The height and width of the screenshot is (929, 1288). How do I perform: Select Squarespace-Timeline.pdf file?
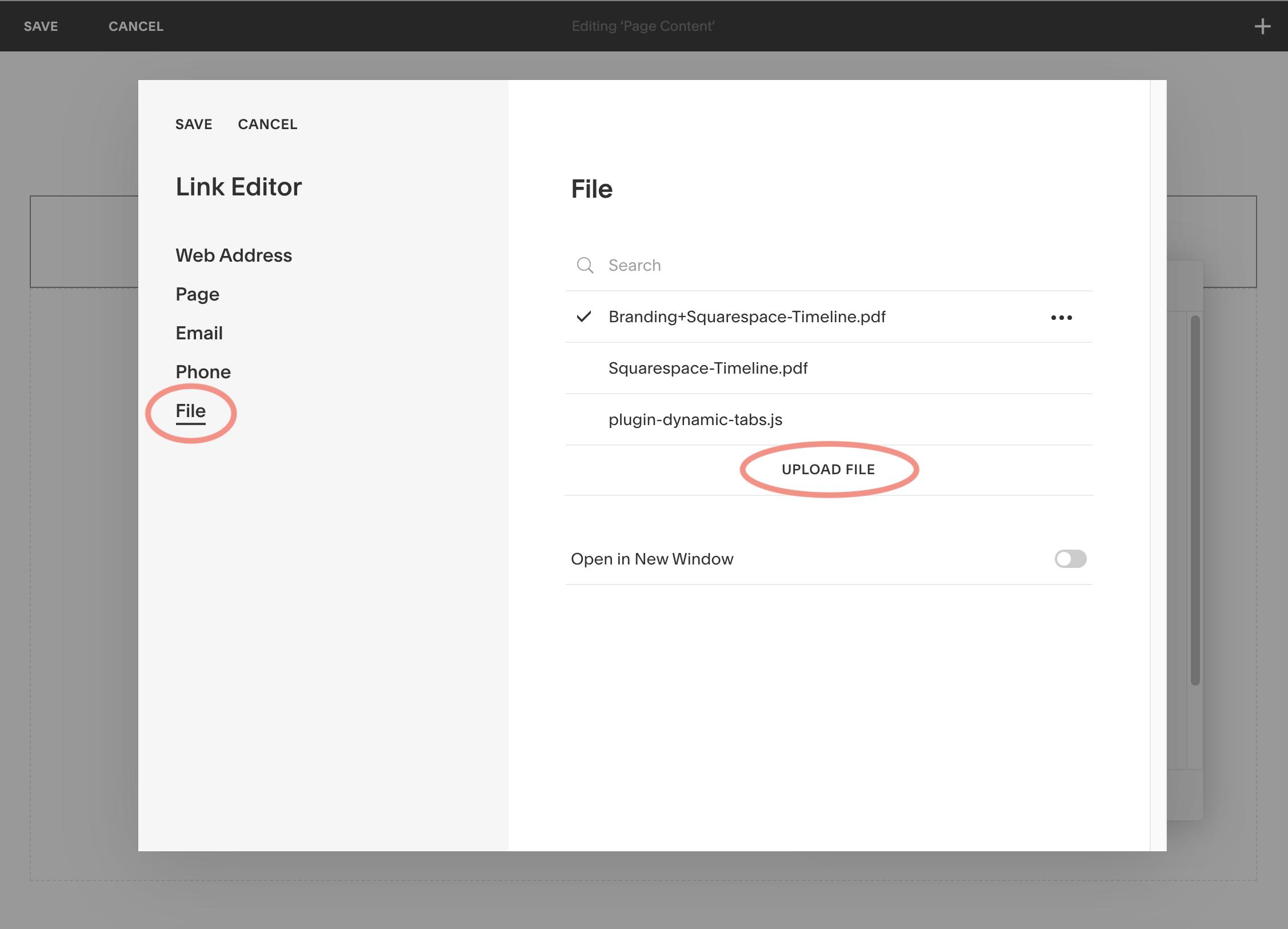[x=707, y=368]
